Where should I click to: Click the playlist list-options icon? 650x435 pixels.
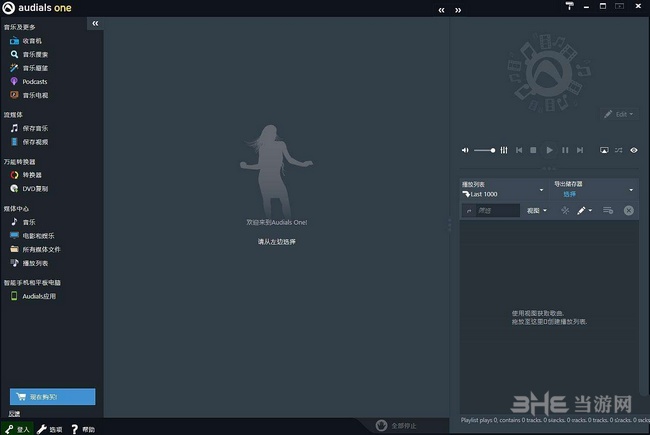(608, 211)
